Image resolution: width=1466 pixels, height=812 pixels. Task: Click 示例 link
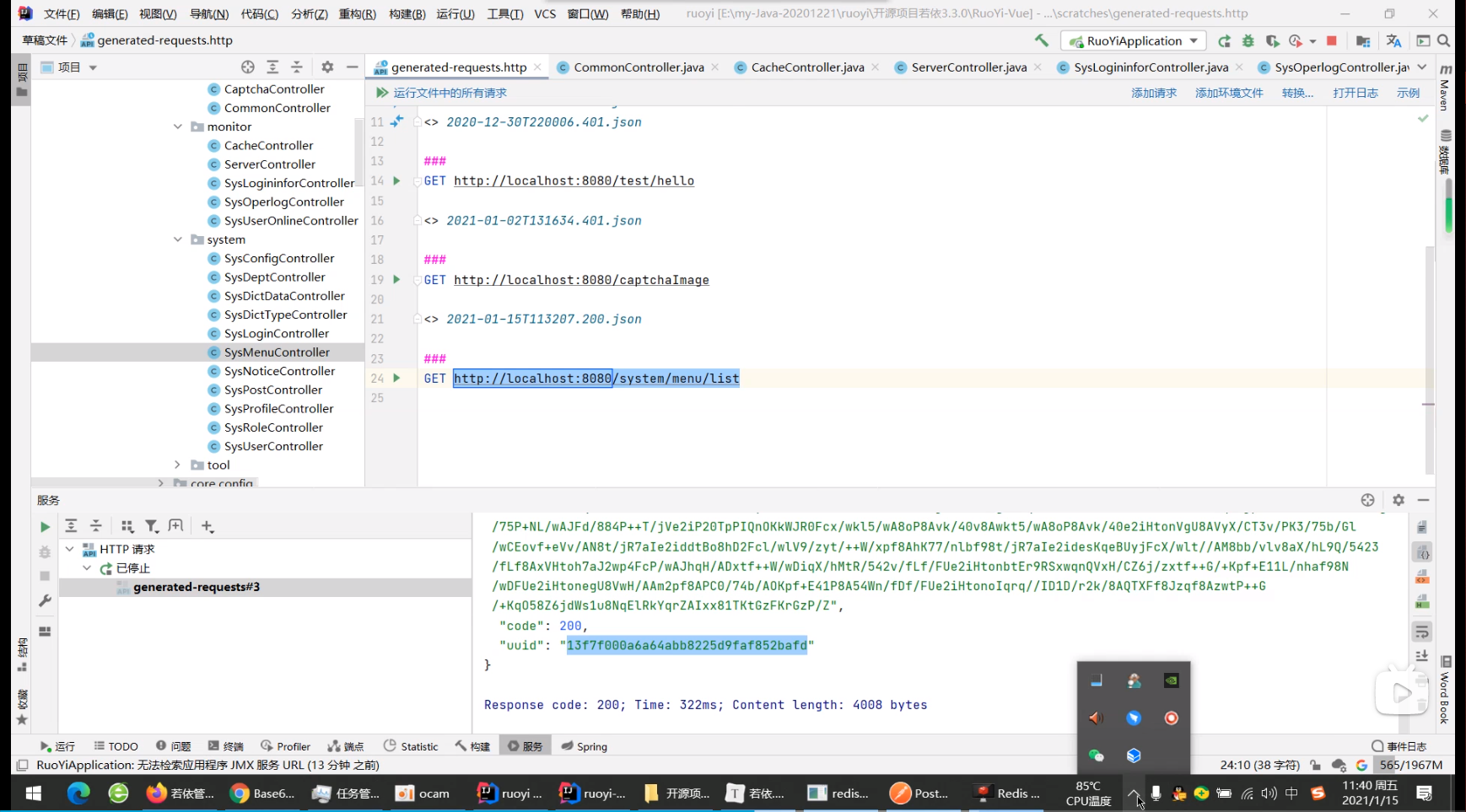coord(1408,93)
